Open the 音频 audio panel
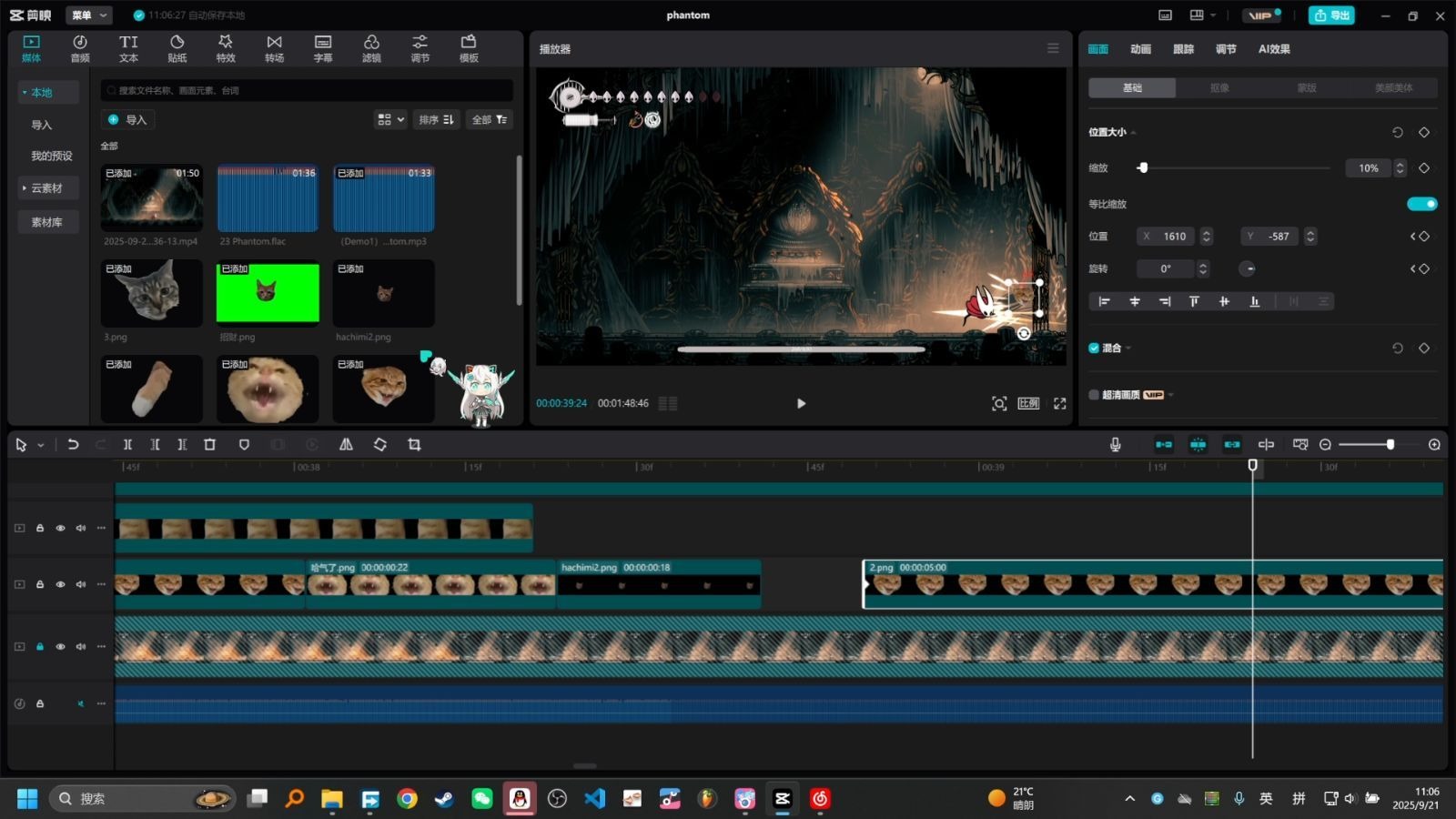Image resolution: width=1456 pixels, height=819 pixels. 80,48
